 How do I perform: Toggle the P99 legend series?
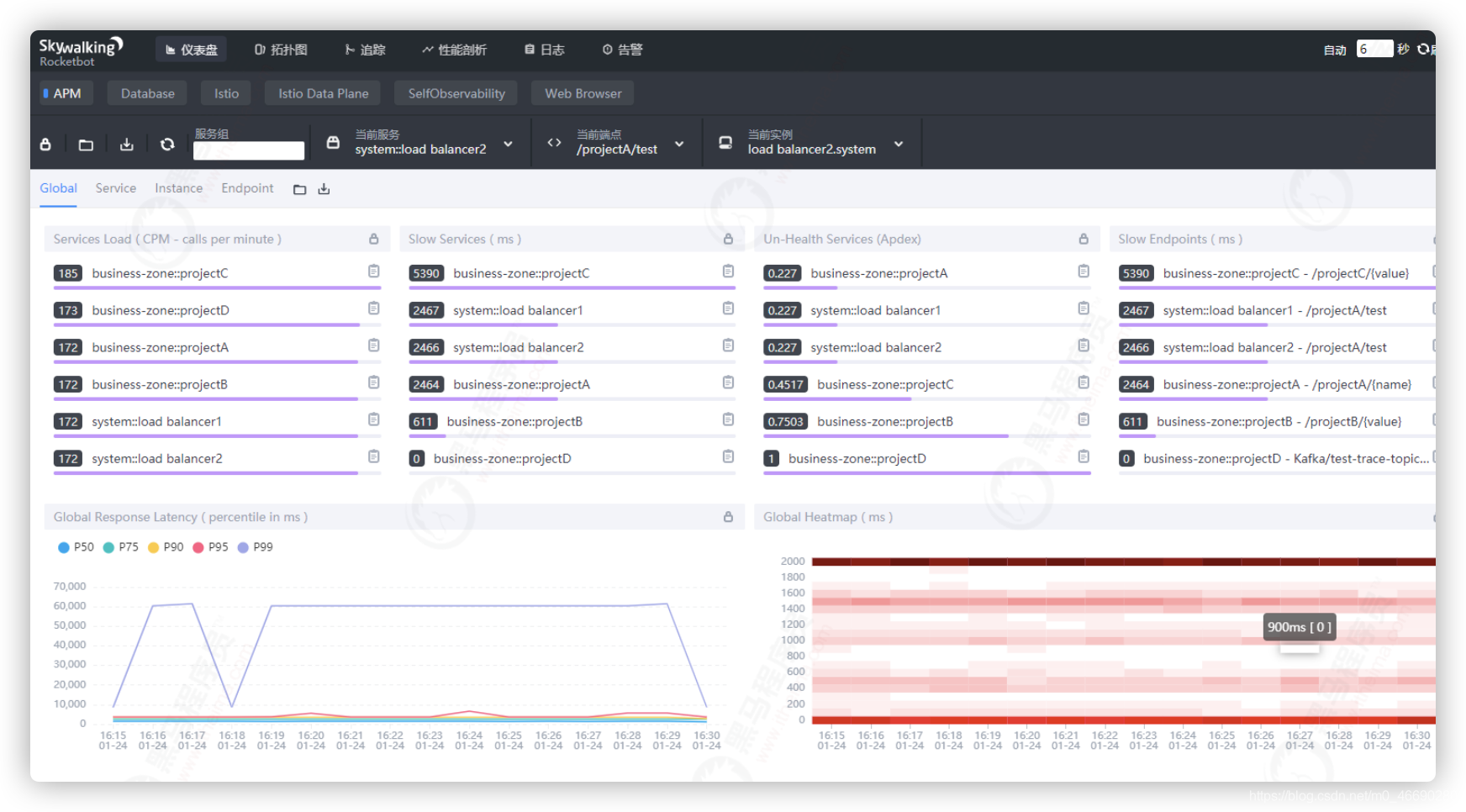pos(255,547)
